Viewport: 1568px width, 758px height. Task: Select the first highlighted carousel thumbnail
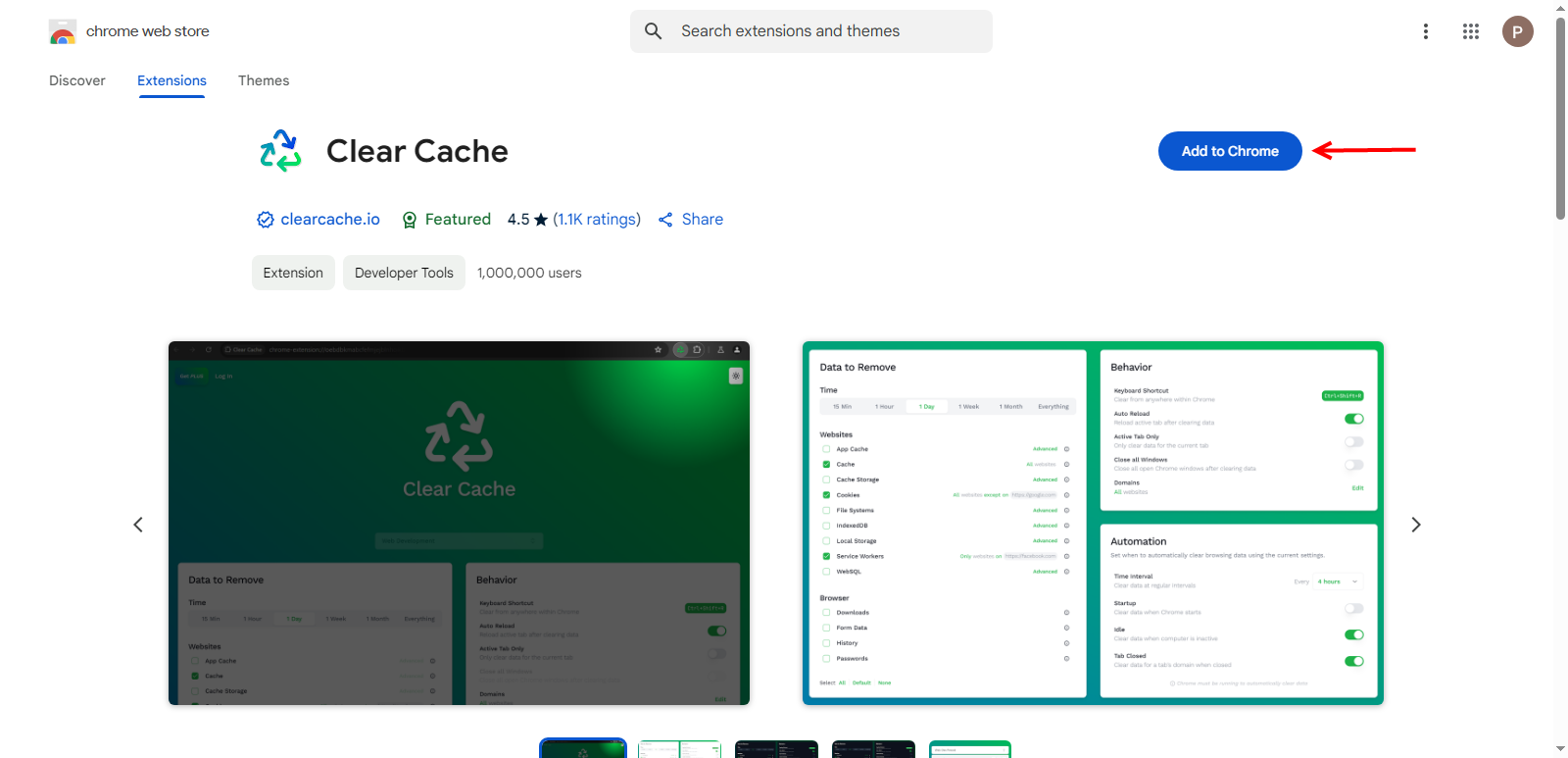[x=583, y=748]
